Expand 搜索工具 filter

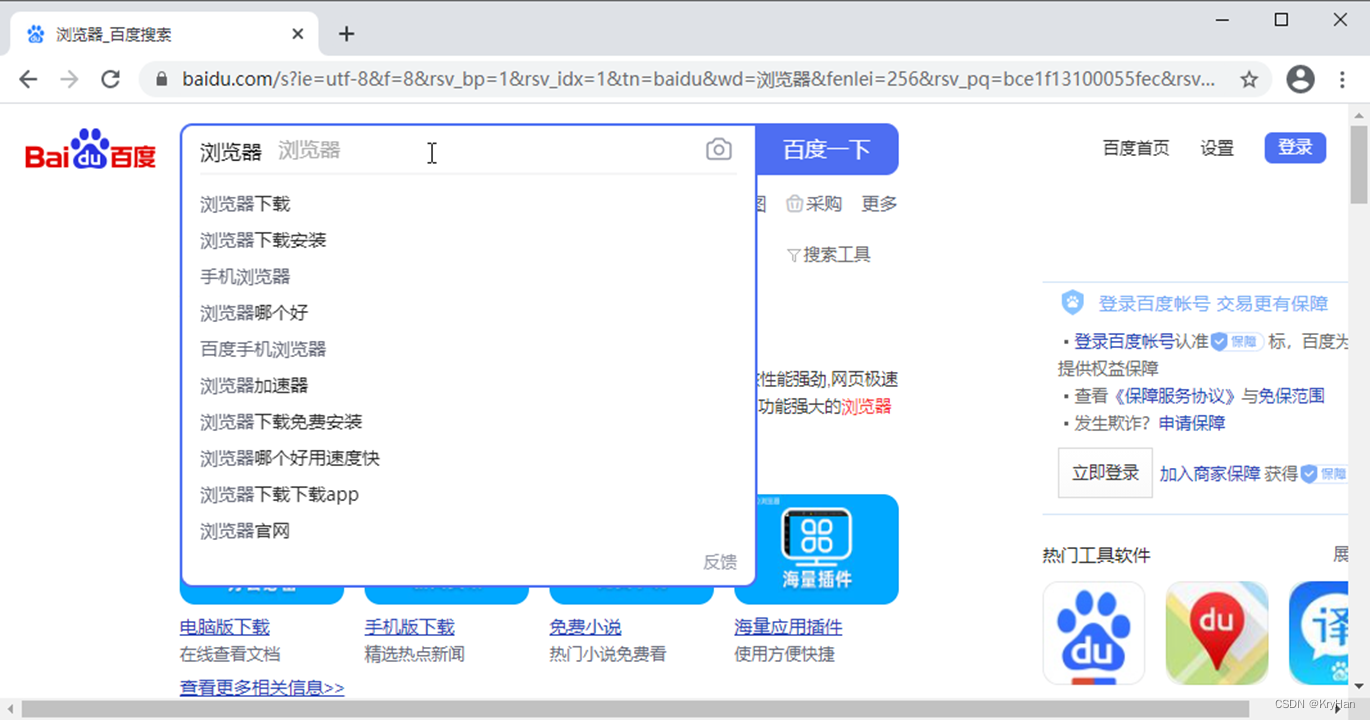click(x=828, y=255)
